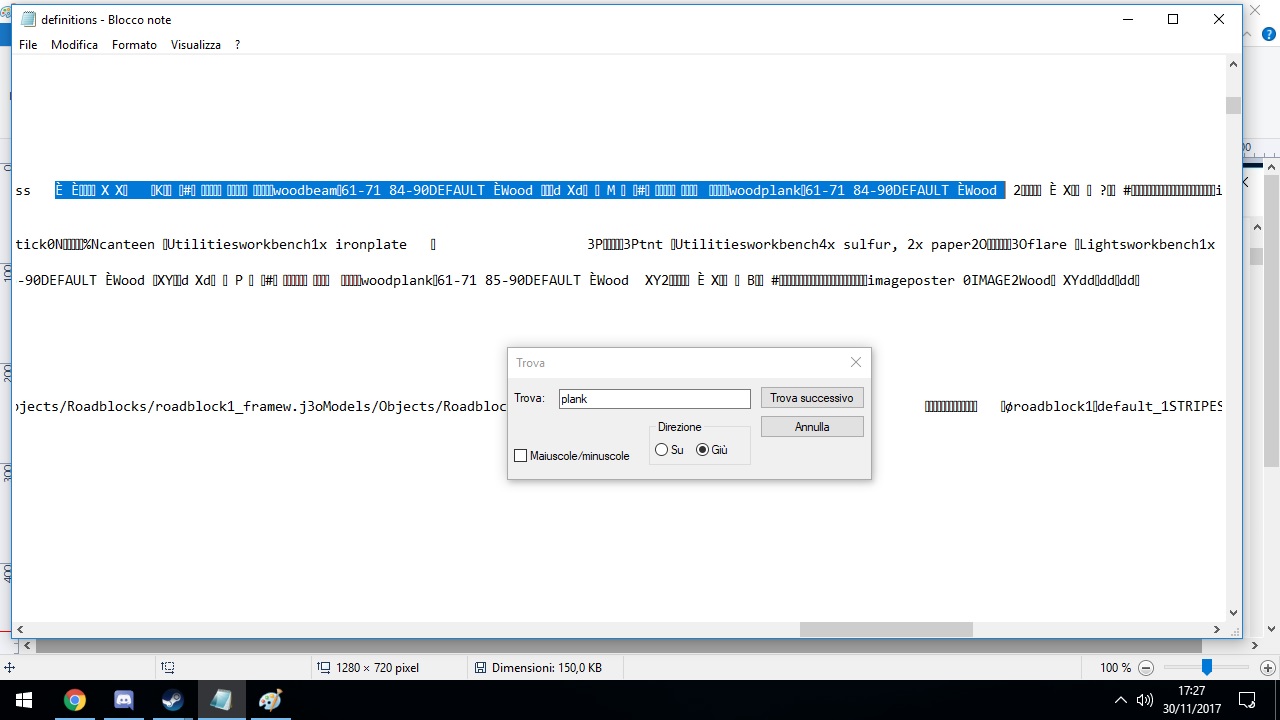Select the Su direction radio button
The height and width of the screenshot is (720, 1280).
tap(661, 450)
